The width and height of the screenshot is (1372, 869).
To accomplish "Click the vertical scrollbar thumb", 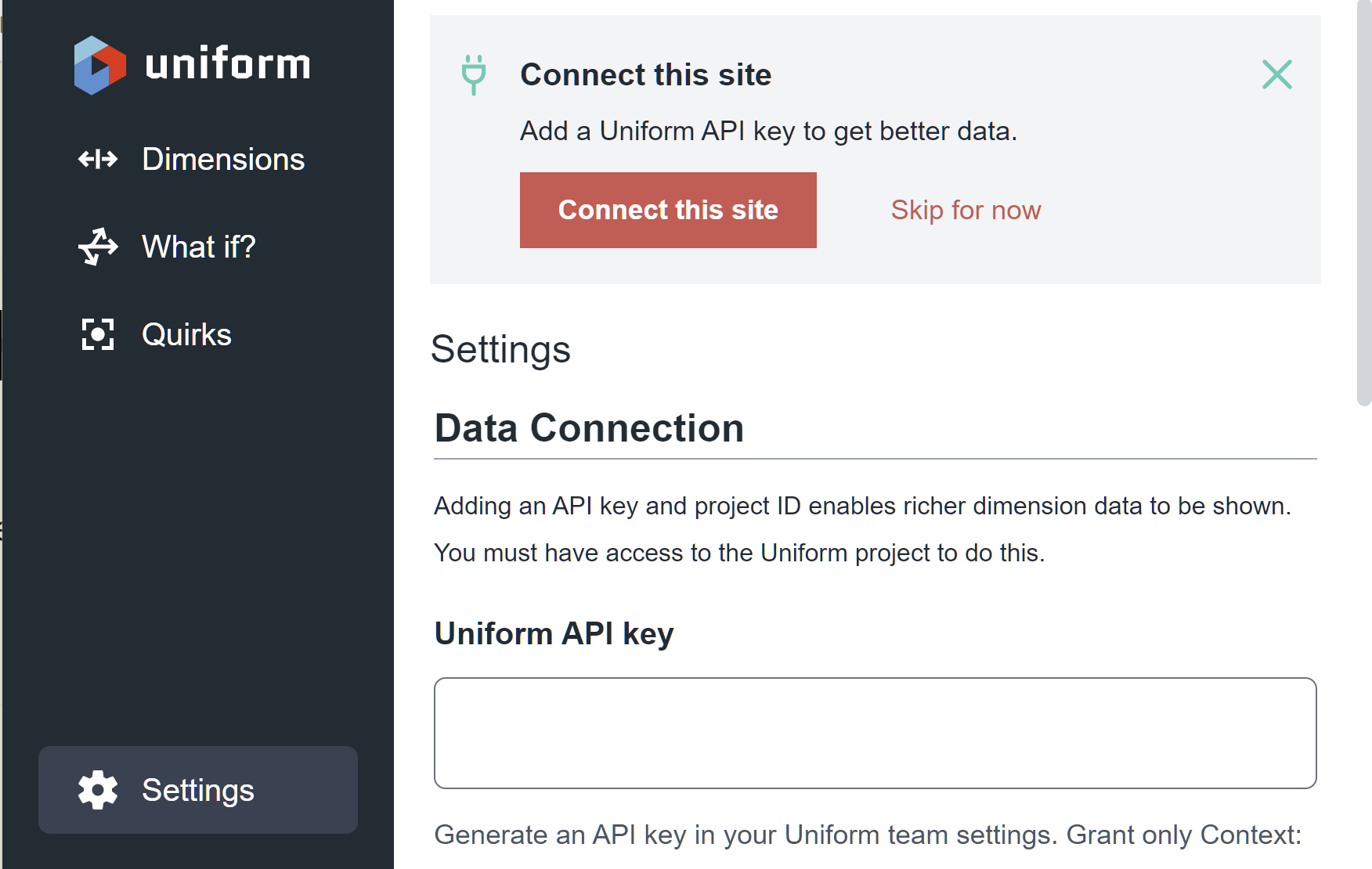I will [x=1364, y=204].
